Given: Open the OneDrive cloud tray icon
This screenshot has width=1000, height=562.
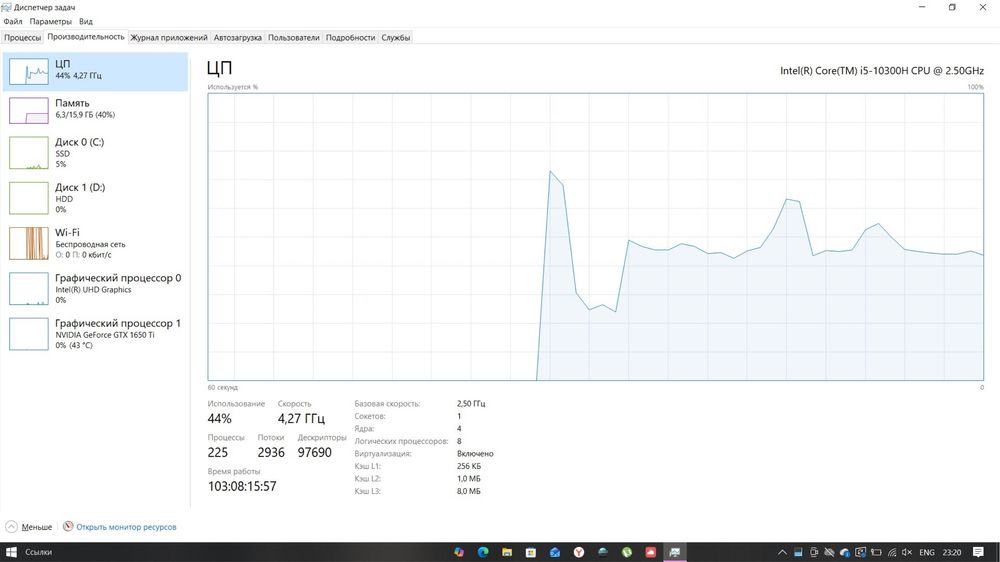Looking at the screenshot, I should [845, 552].
